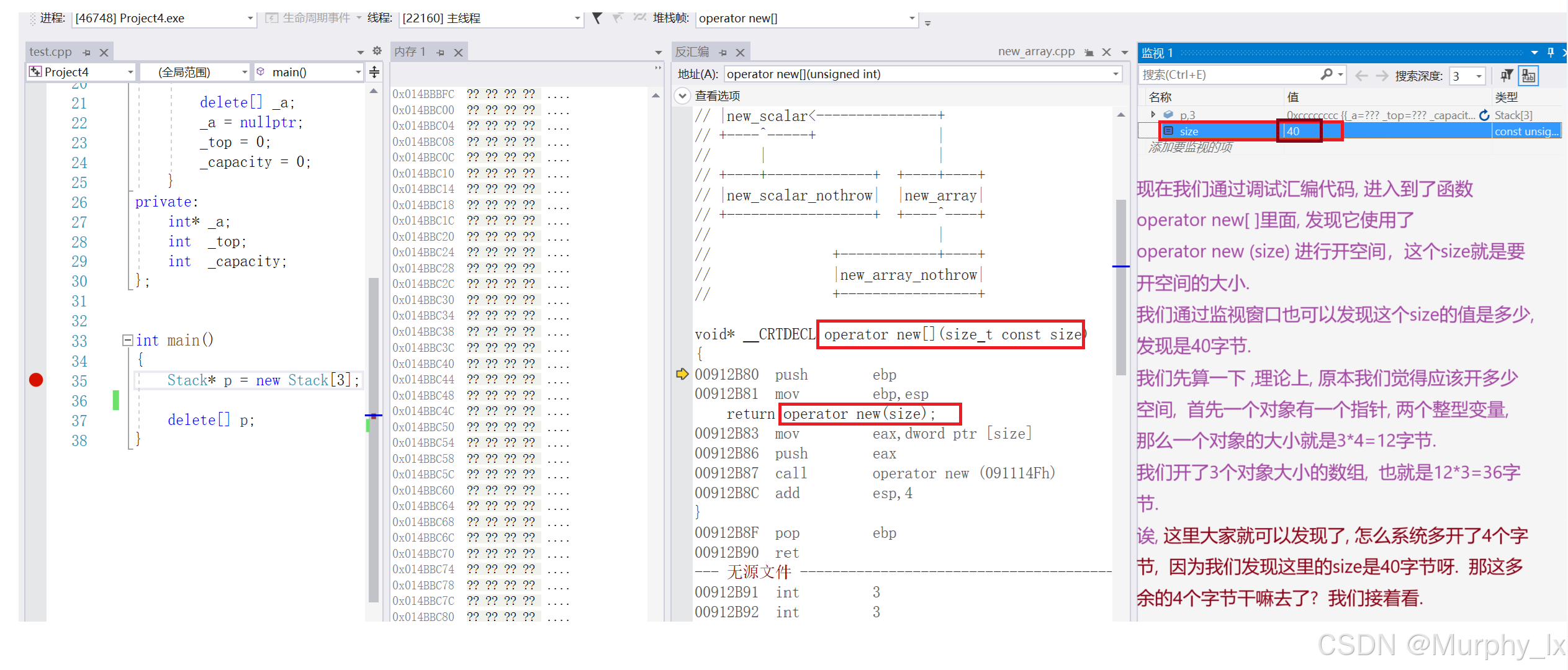Click the Watch search magnifier icon
This screenshot has width=1568, height=670.
pyautogui.click(x=1327, y=74)
